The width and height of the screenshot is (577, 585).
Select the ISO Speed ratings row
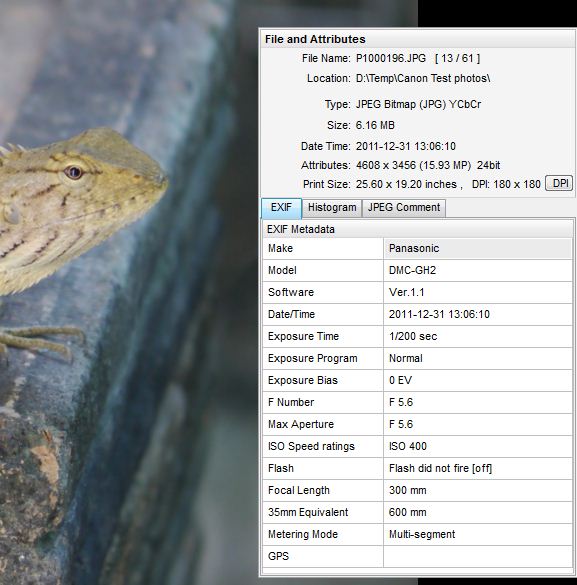click(x=417, y=447)
